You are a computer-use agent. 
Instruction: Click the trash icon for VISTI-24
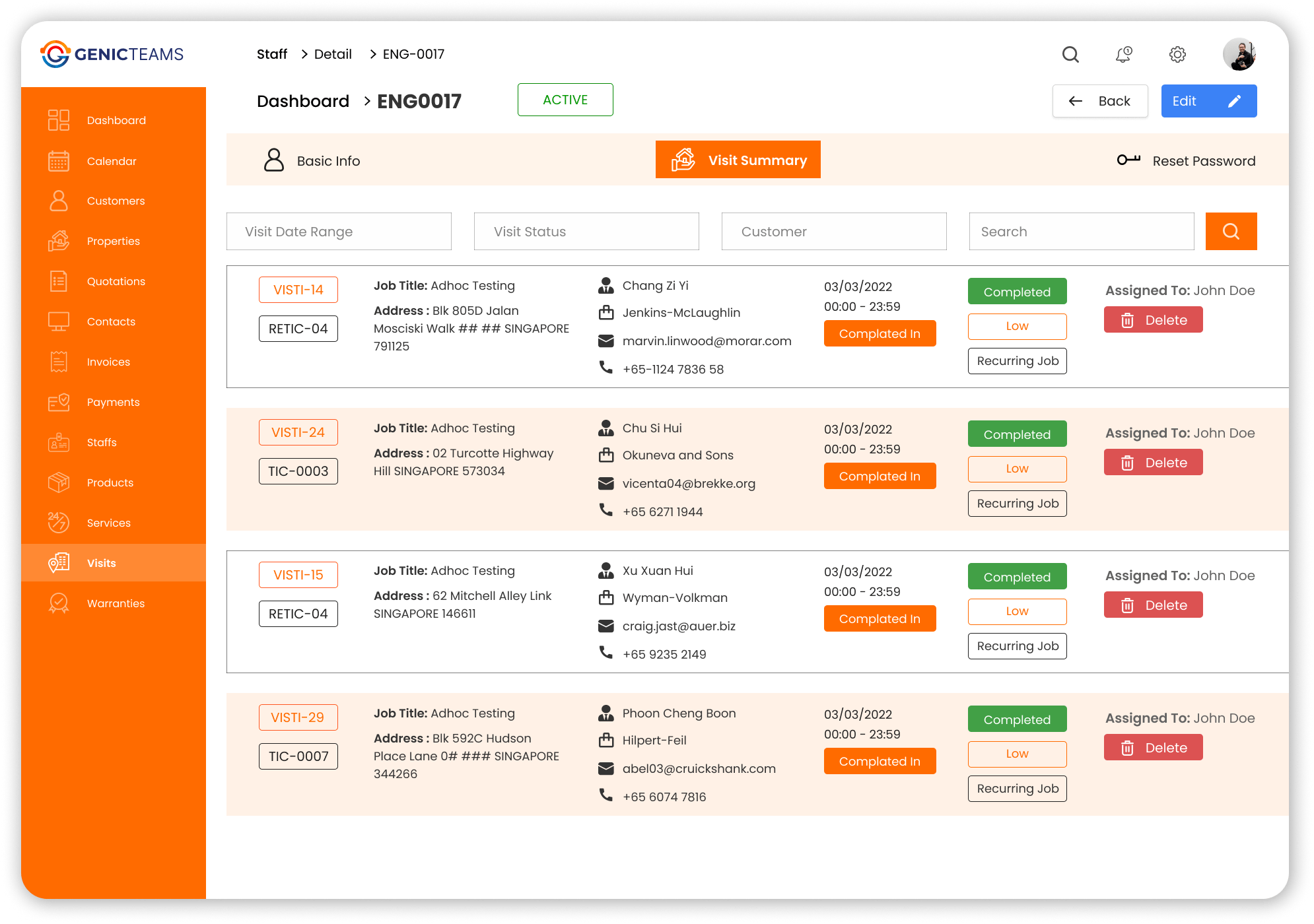pos(1127,463)
